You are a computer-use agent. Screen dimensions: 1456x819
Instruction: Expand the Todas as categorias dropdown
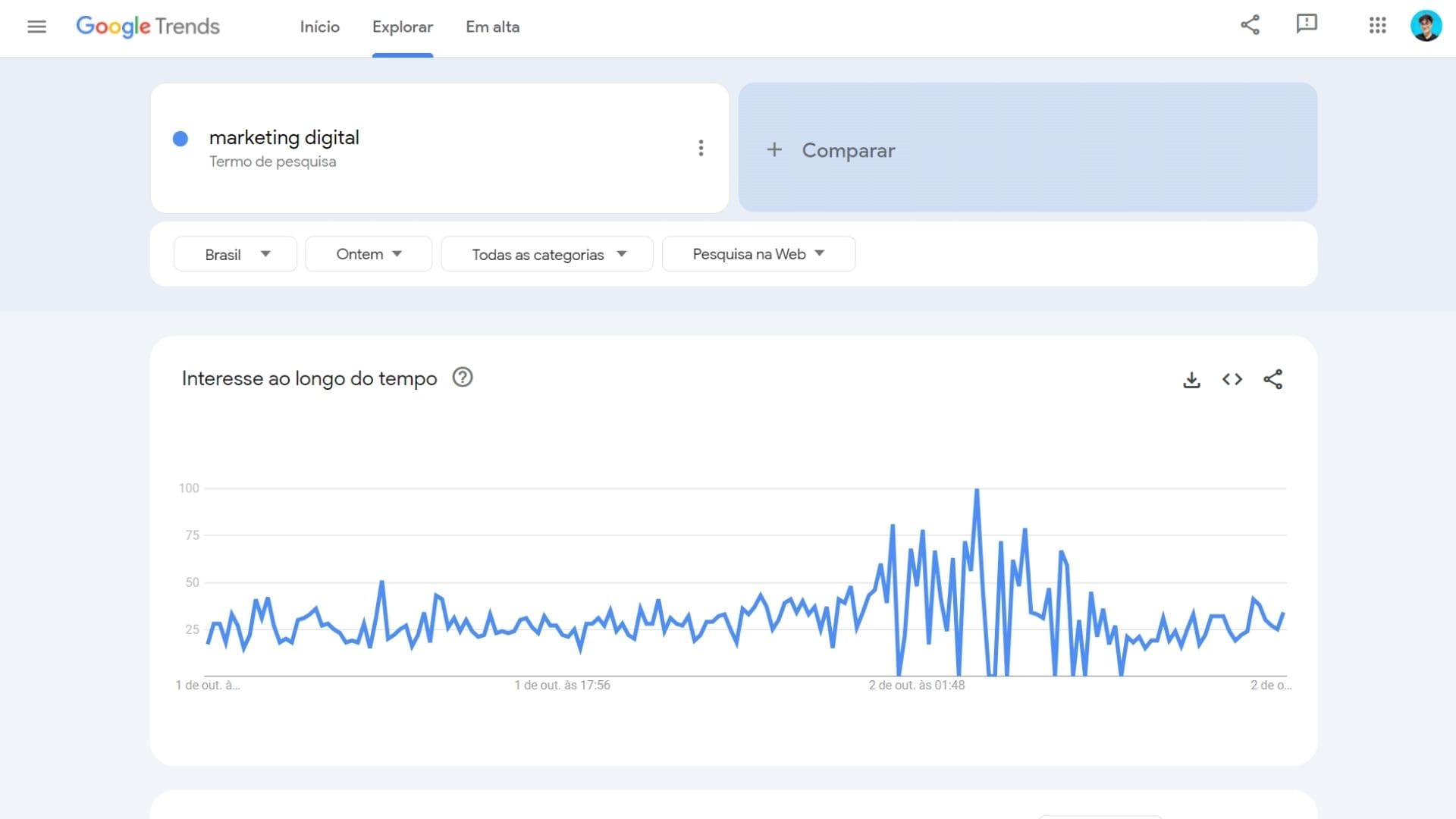[547, 254]
